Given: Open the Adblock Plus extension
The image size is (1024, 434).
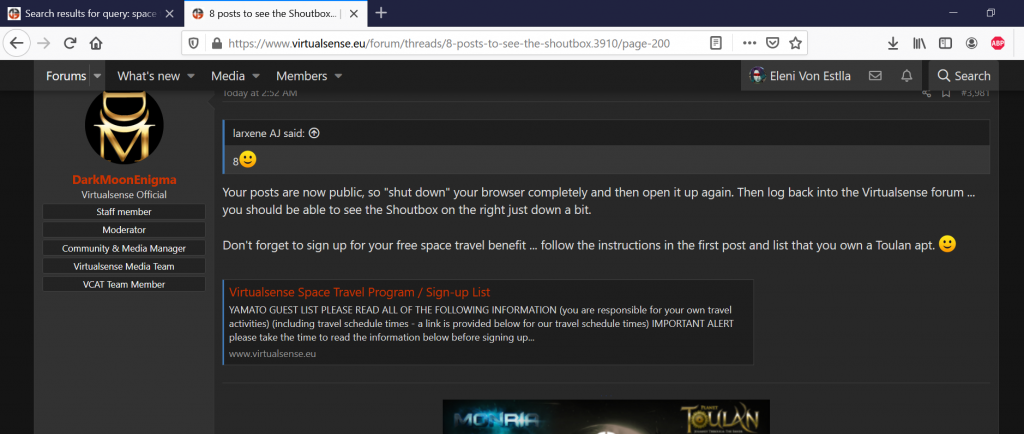Looking at the screenshot, I should [997, 43].
